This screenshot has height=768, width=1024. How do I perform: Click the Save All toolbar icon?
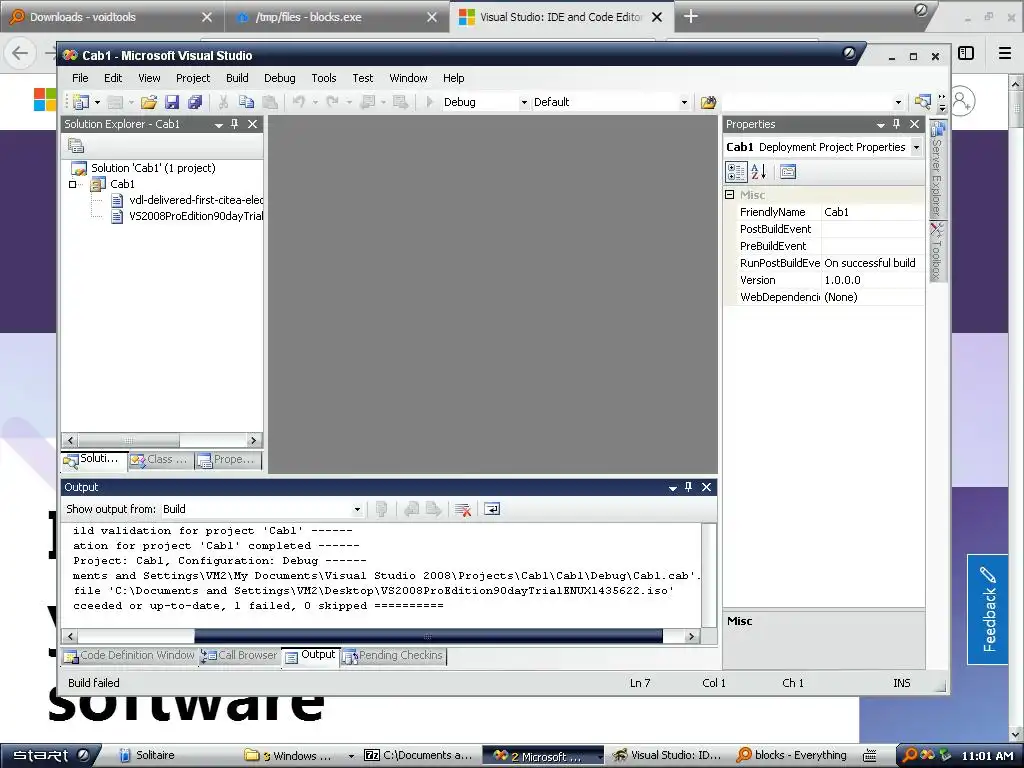click(x=195, y=102)
